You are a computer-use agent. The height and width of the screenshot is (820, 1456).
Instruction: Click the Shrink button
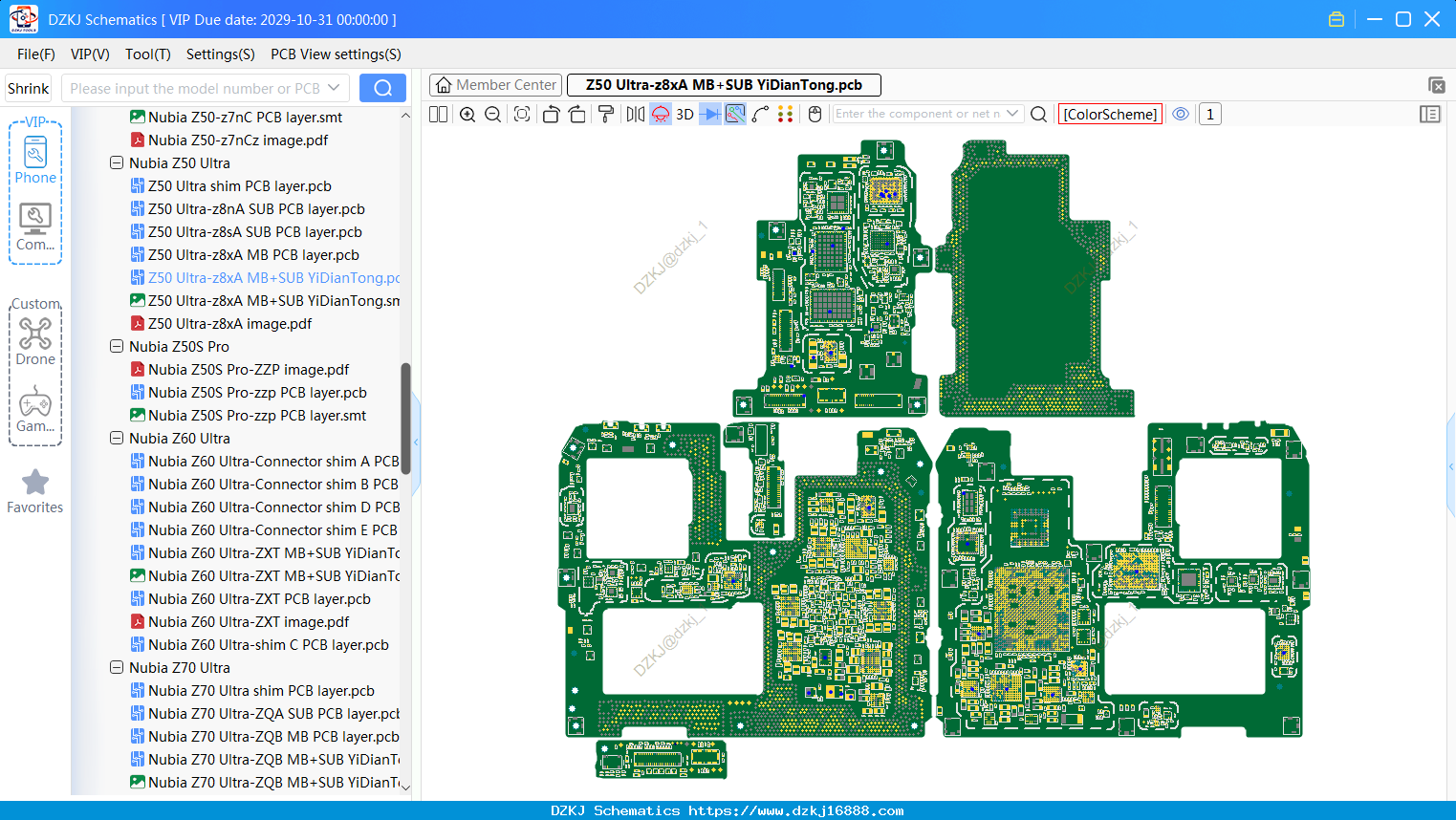tap(28, 88)
